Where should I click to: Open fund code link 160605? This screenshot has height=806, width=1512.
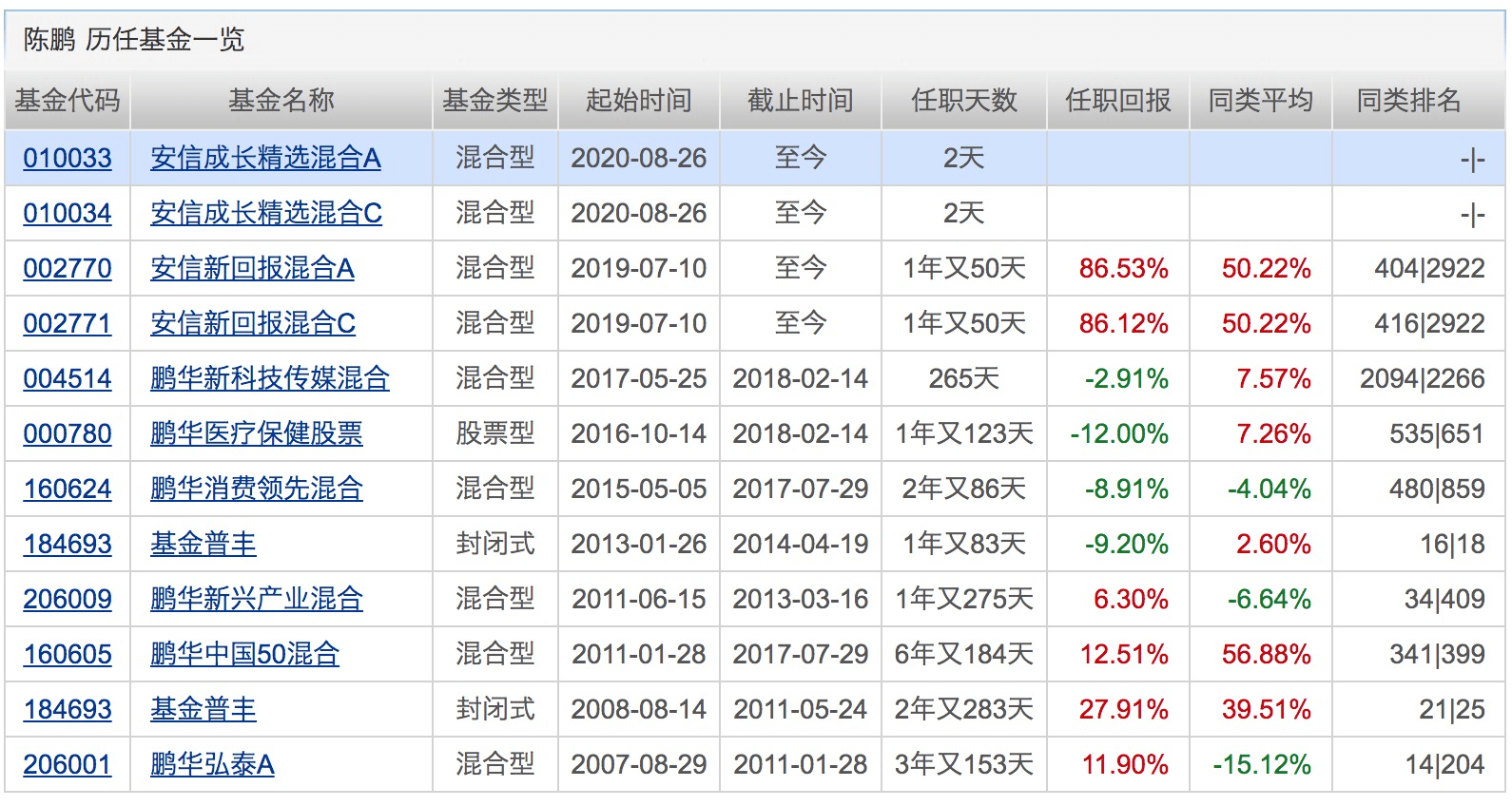pos(68,654)
